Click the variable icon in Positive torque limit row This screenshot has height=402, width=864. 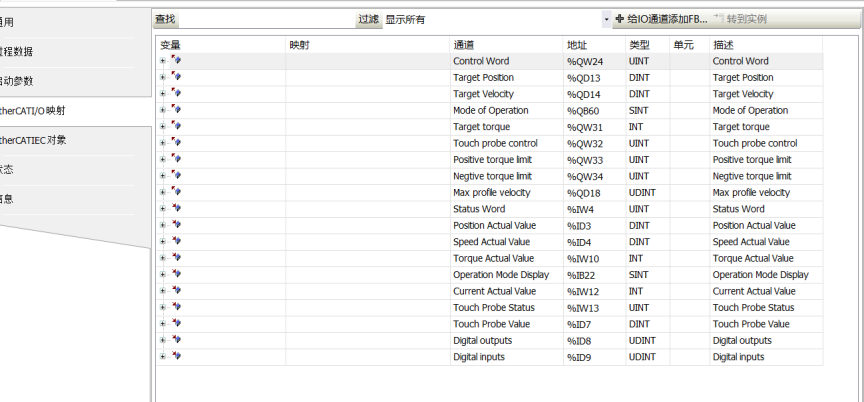(176, 159)
